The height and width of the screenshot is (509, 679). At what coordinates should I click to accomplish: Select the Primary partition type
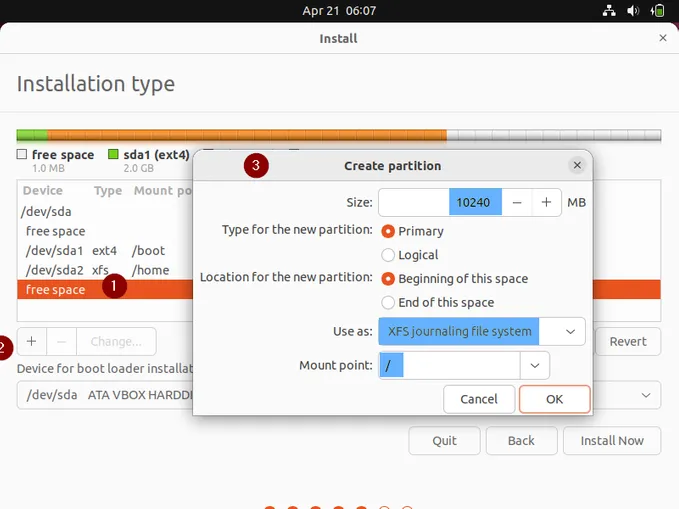[x=388, y=231]
